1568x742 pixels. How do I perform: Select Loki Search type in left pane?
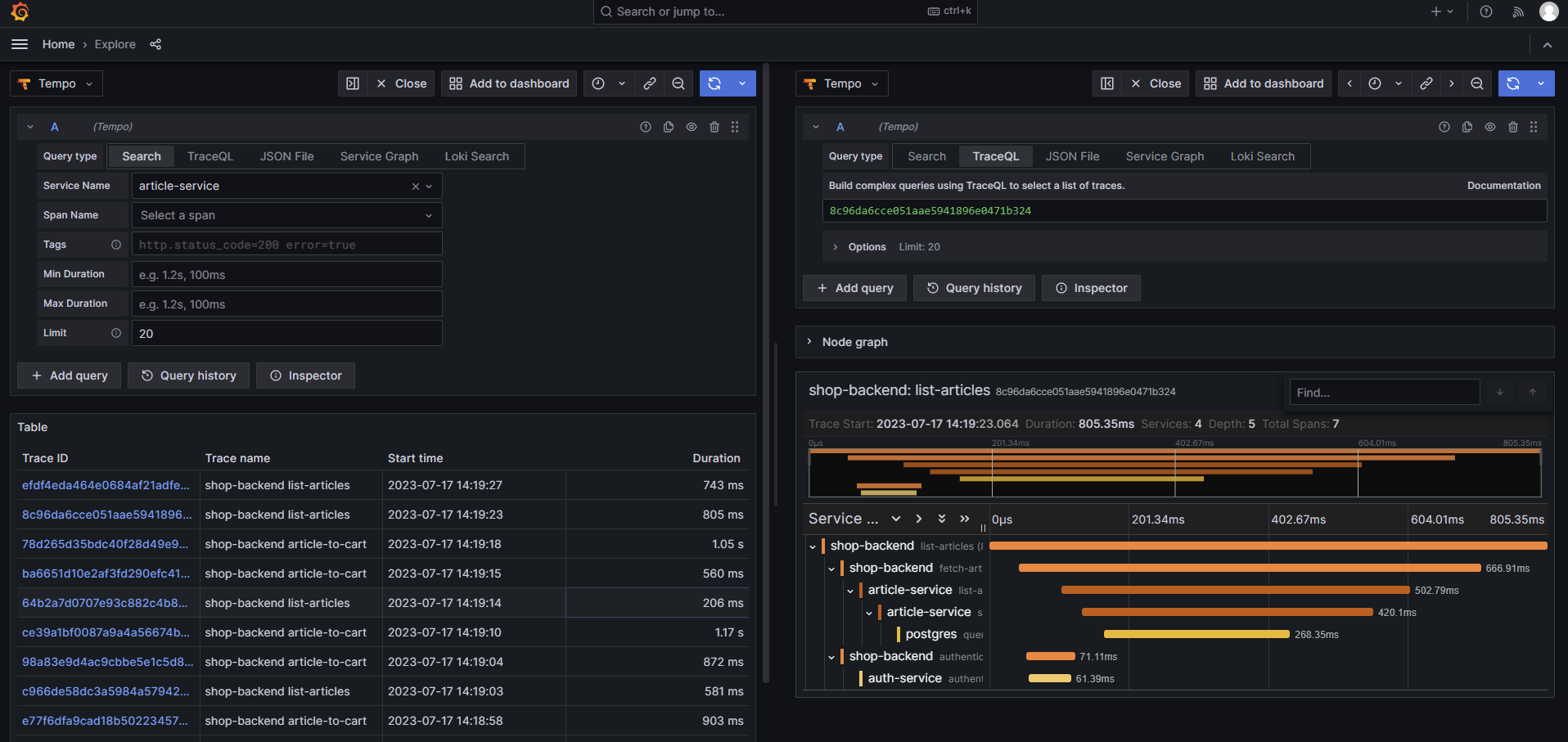click(477, 156)
